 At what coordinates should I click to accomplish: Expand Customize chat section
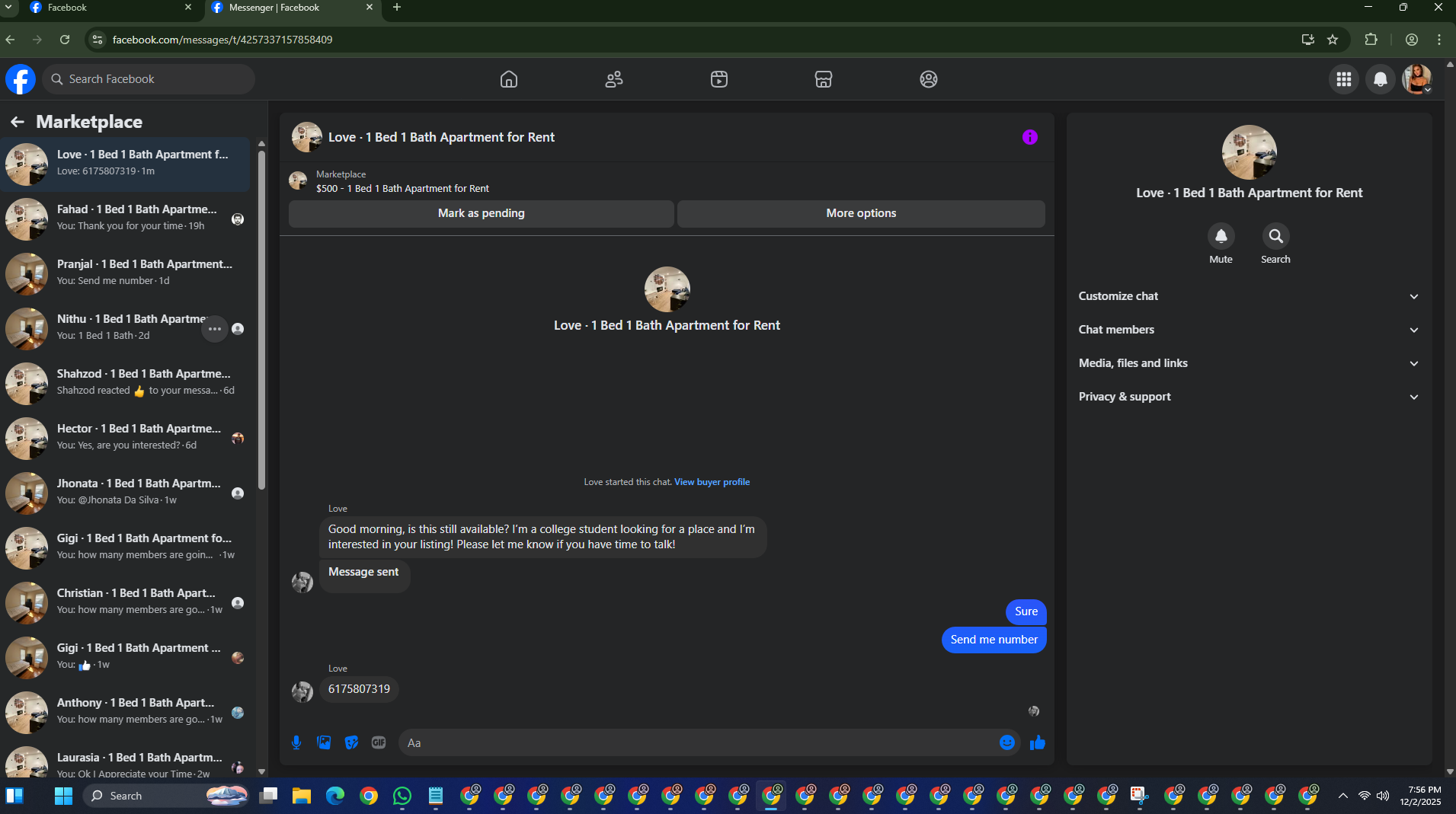point(1249,296)
